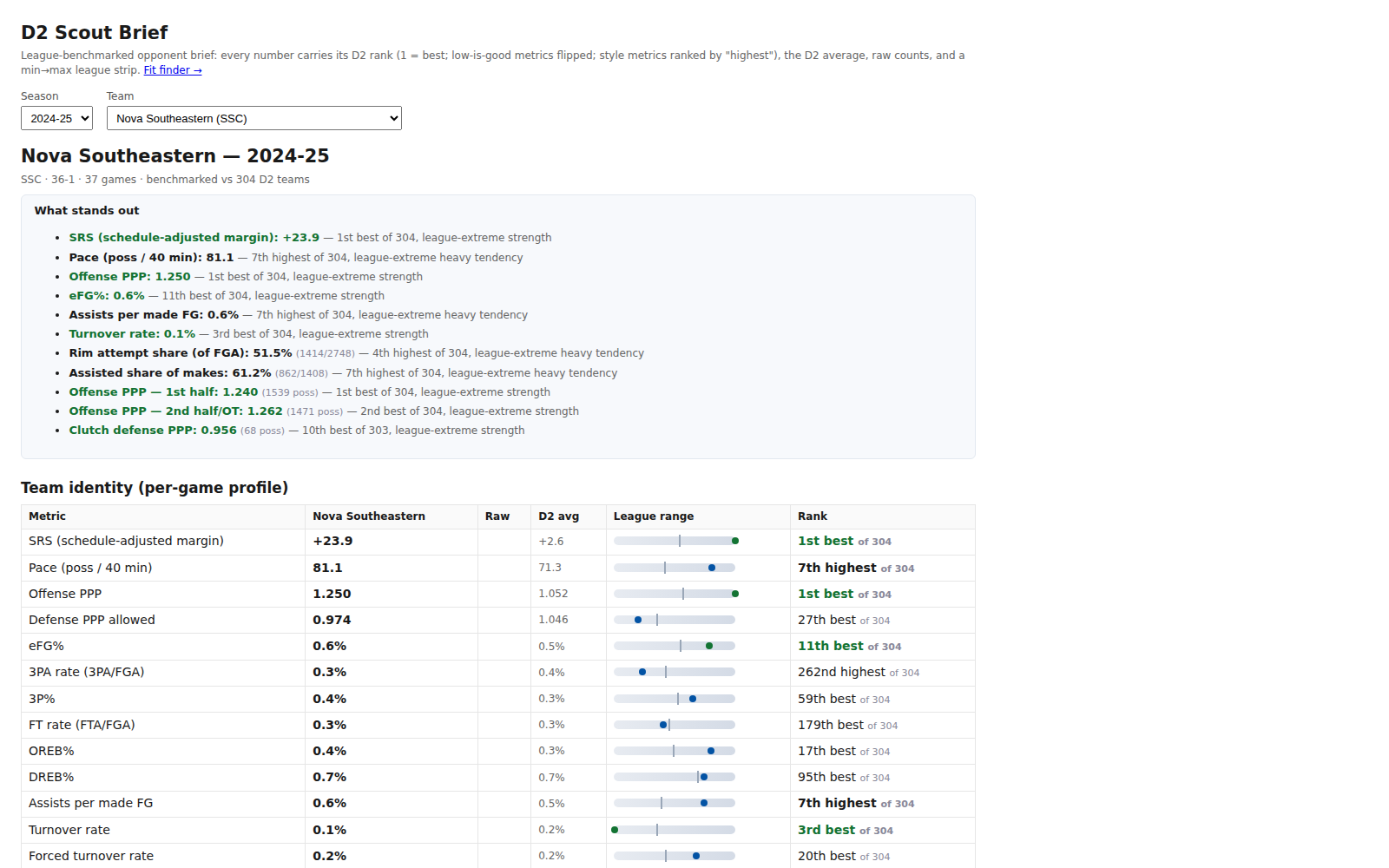Click the league range strip in the OREB% row
The height and width of the screenshot is (868, 1389).
[x=675, y=752]
